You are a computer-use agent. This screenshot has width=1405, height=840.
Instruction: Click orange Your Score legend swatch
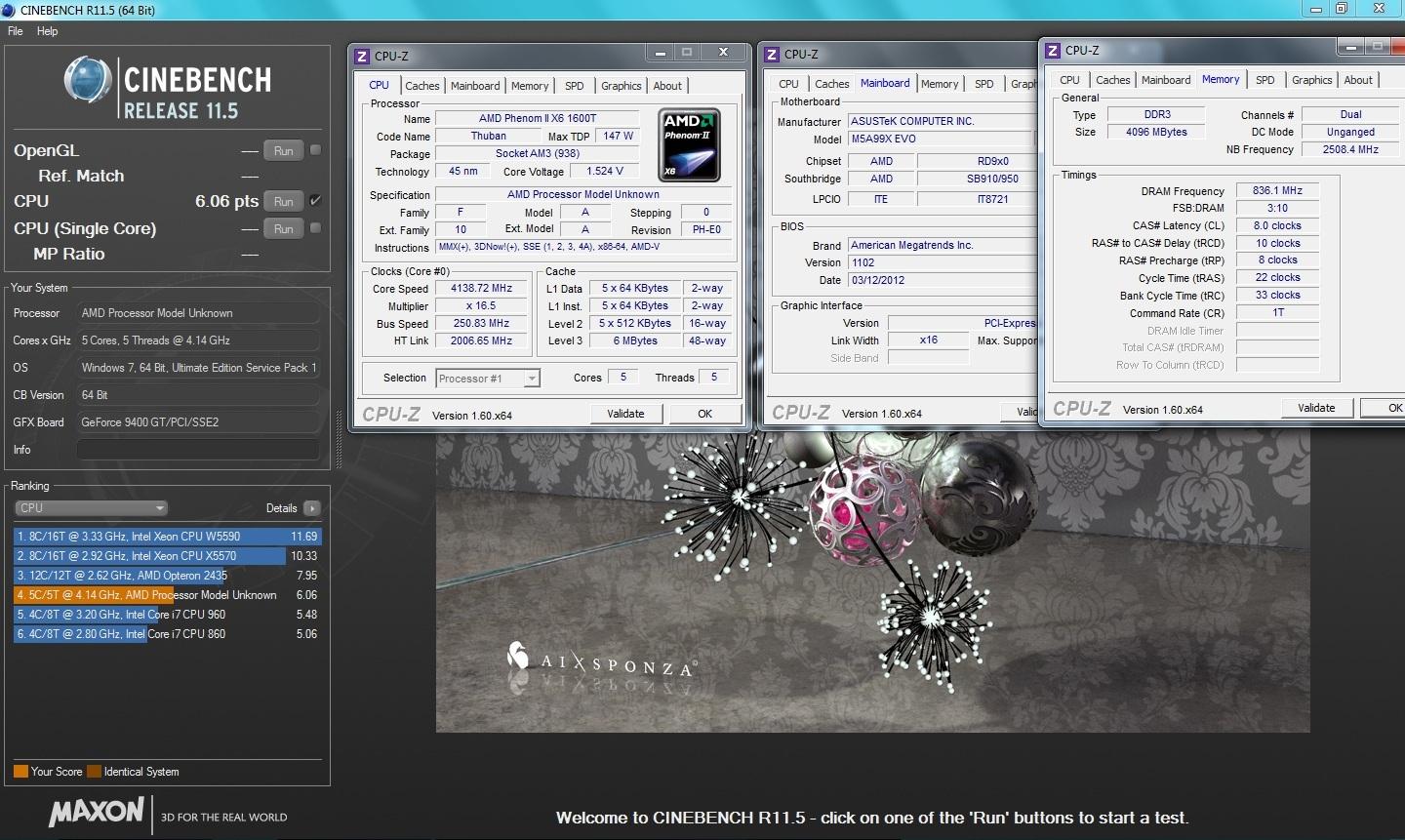[x=20, y=772]
